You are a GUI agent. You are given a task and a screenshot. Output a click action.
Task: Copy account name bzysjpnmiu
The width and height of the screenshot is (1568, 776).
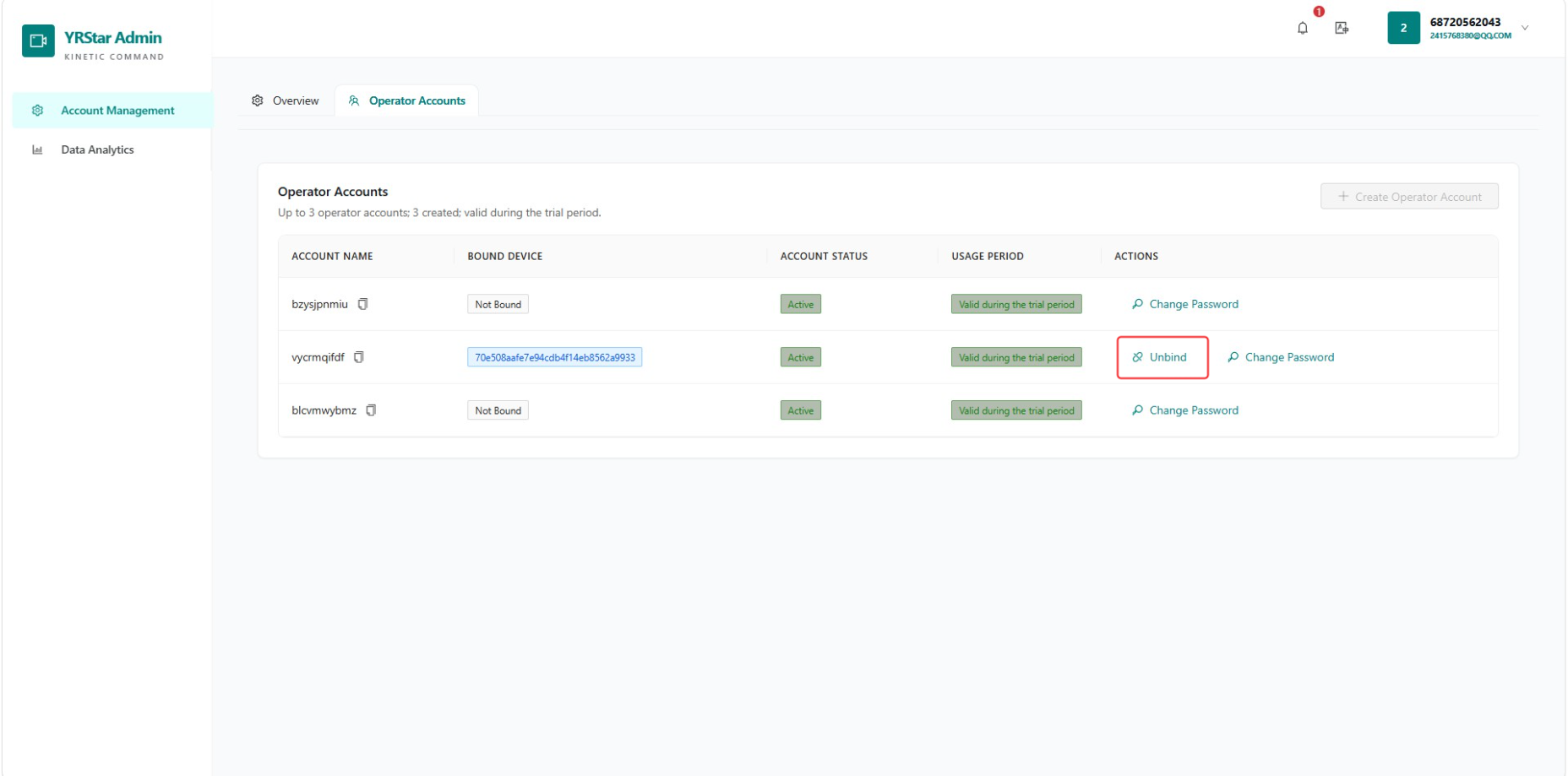[362, 304]
